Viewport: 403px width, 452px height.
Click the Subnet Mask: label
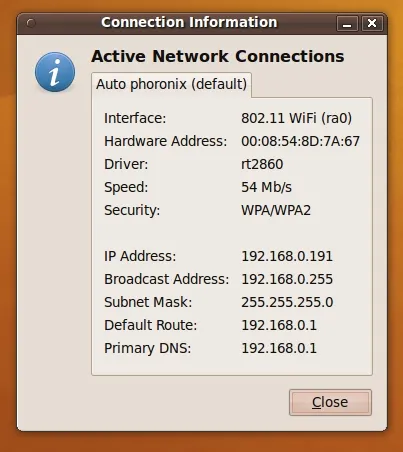[x=148, y=302]
